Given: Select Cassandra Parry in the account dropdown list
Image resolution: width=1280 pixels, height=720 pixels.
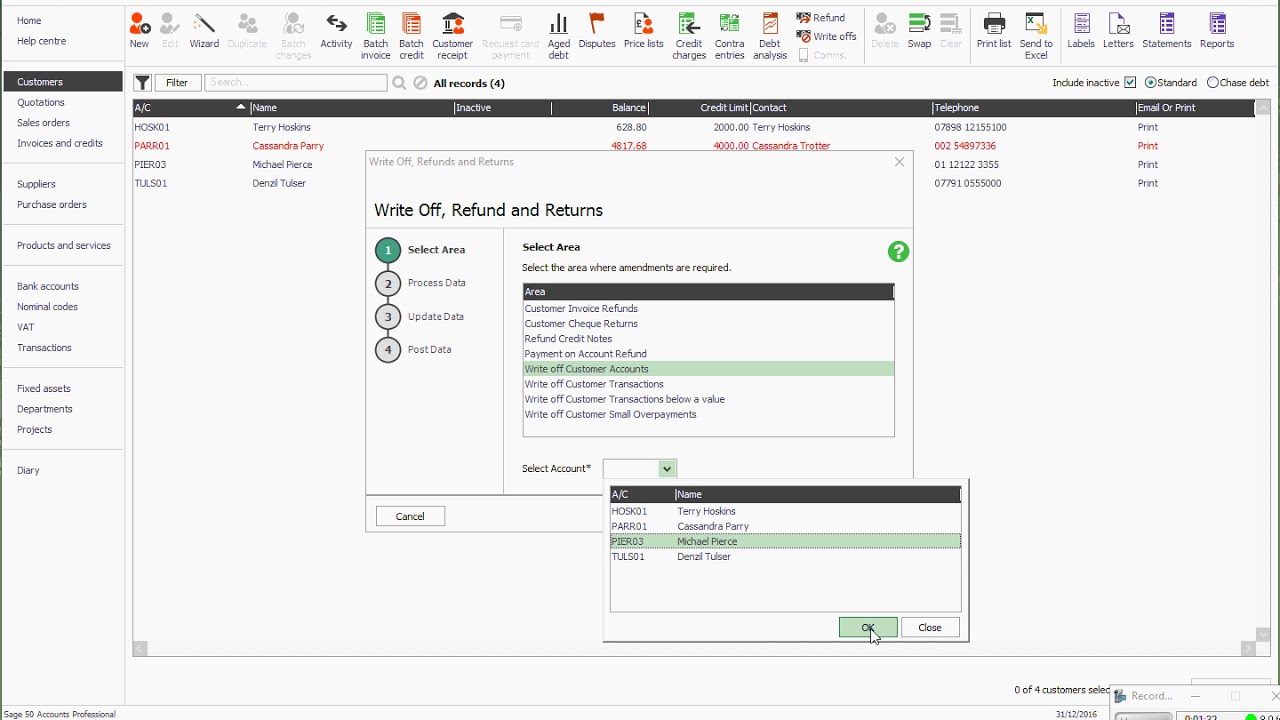Looking at the screenshot, I should (x=785, y=526).
